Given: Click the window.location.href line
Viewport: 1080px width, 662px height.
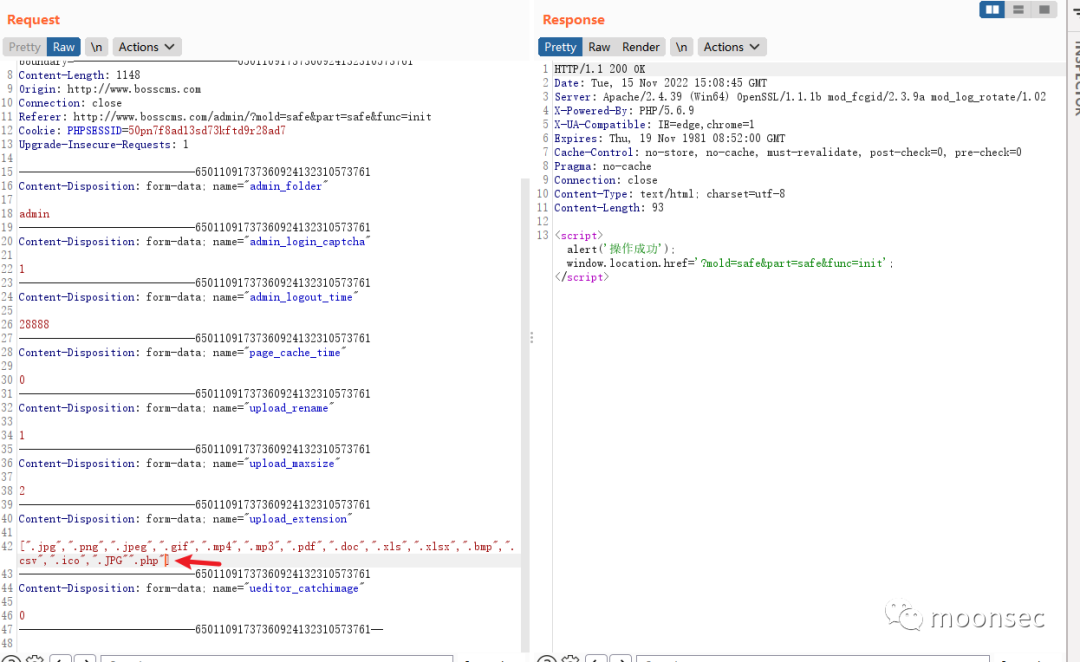Looking at the screenshot, I should point(730,263).
